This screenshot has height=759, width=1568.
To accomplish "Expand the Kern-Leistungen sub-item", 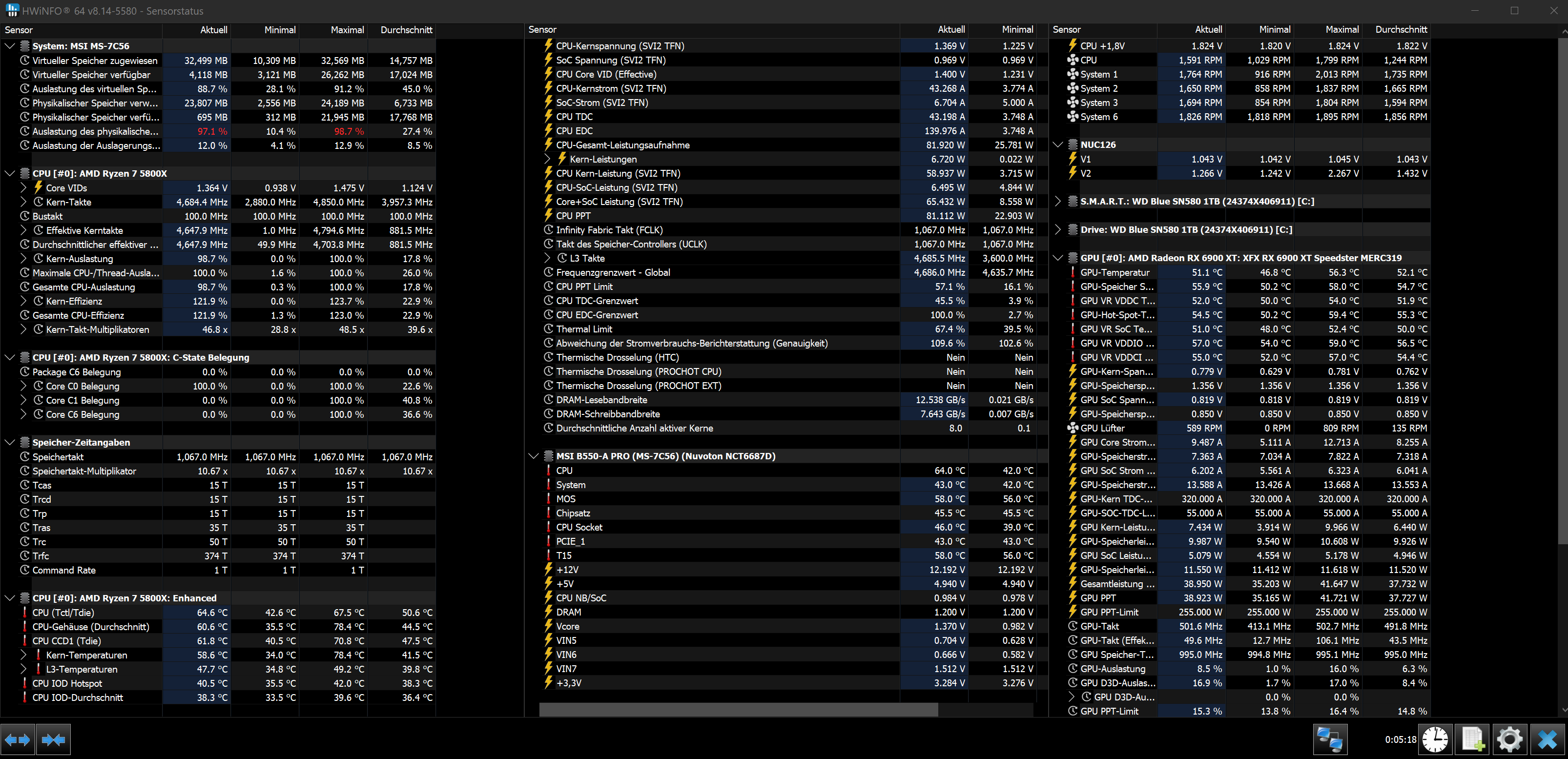I will click(547, 160).
